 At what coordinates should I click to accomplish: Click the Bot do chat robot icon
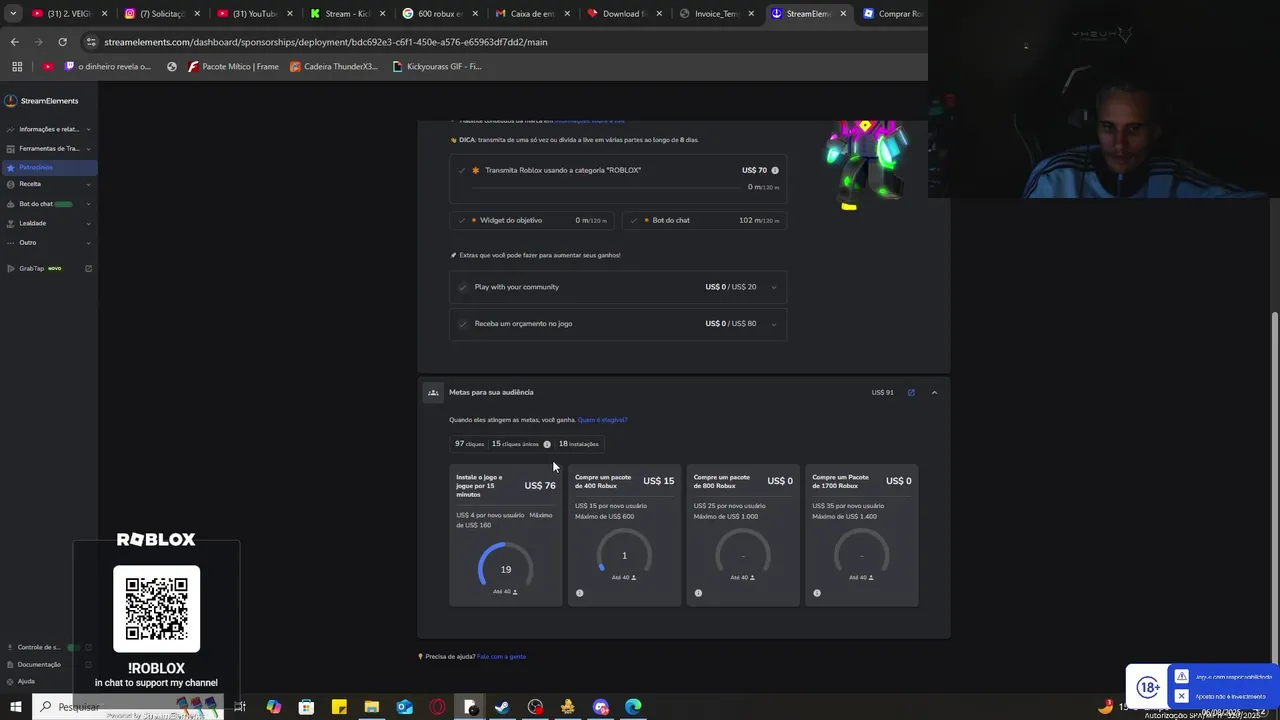10,204
